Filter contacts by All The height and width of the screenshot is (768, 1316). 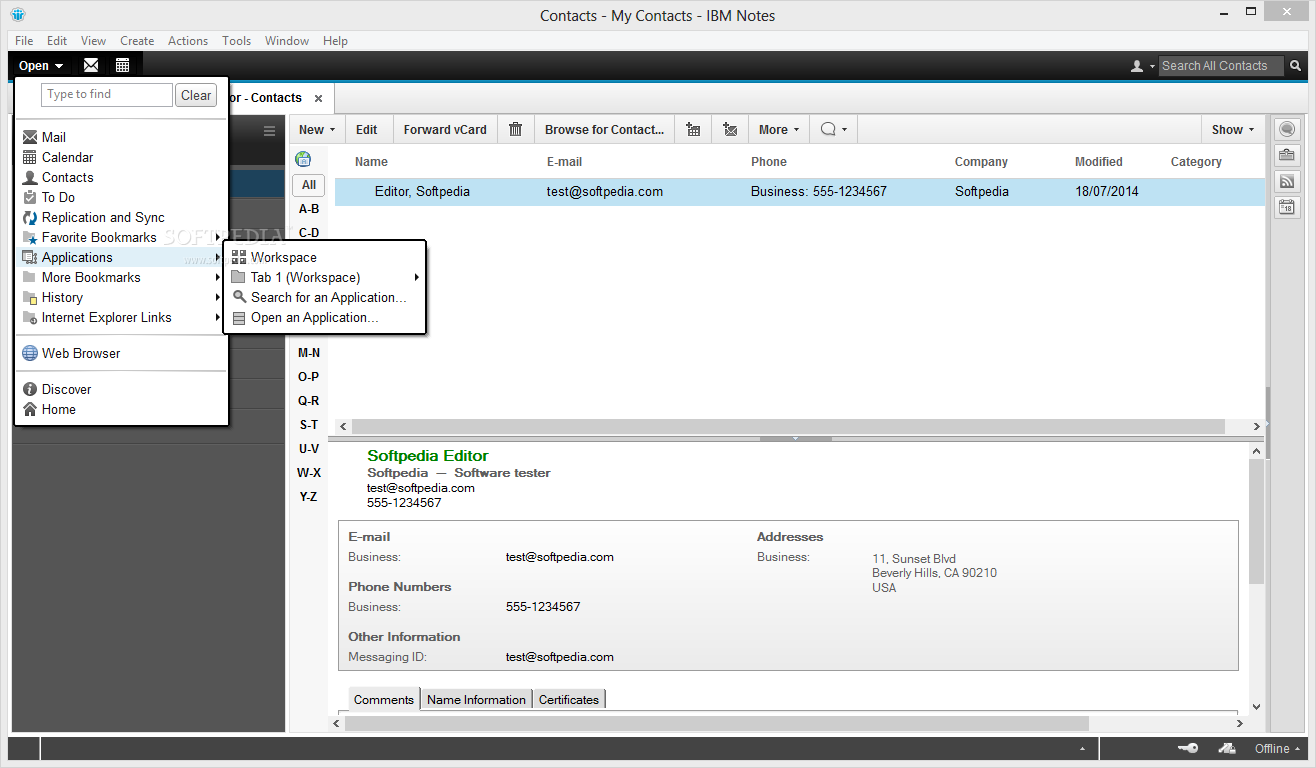coord(309,185)
